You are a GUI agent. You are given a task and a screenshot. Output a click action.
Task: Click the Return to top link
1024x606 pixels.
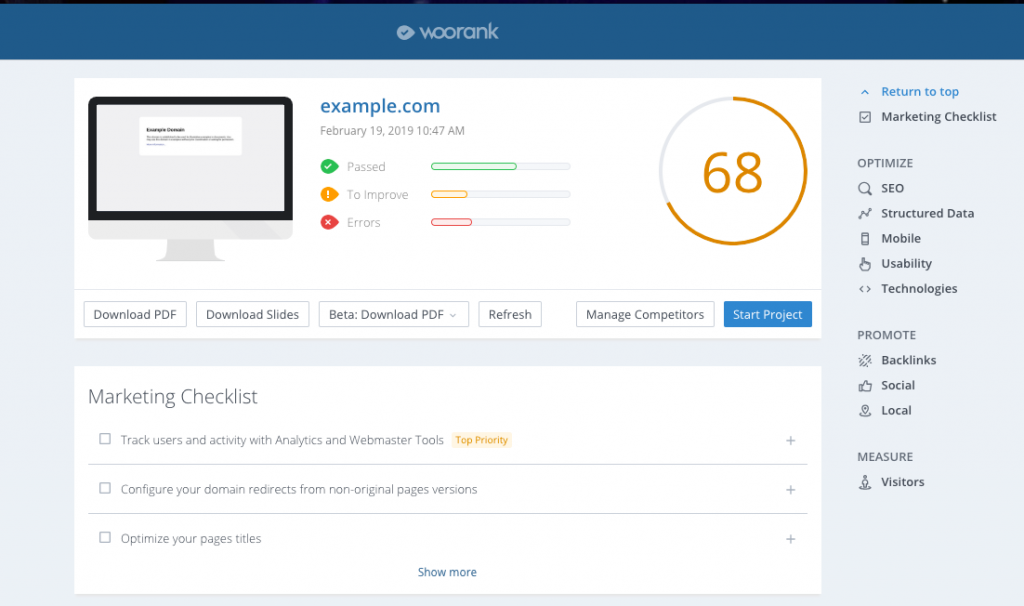[920, 91]
